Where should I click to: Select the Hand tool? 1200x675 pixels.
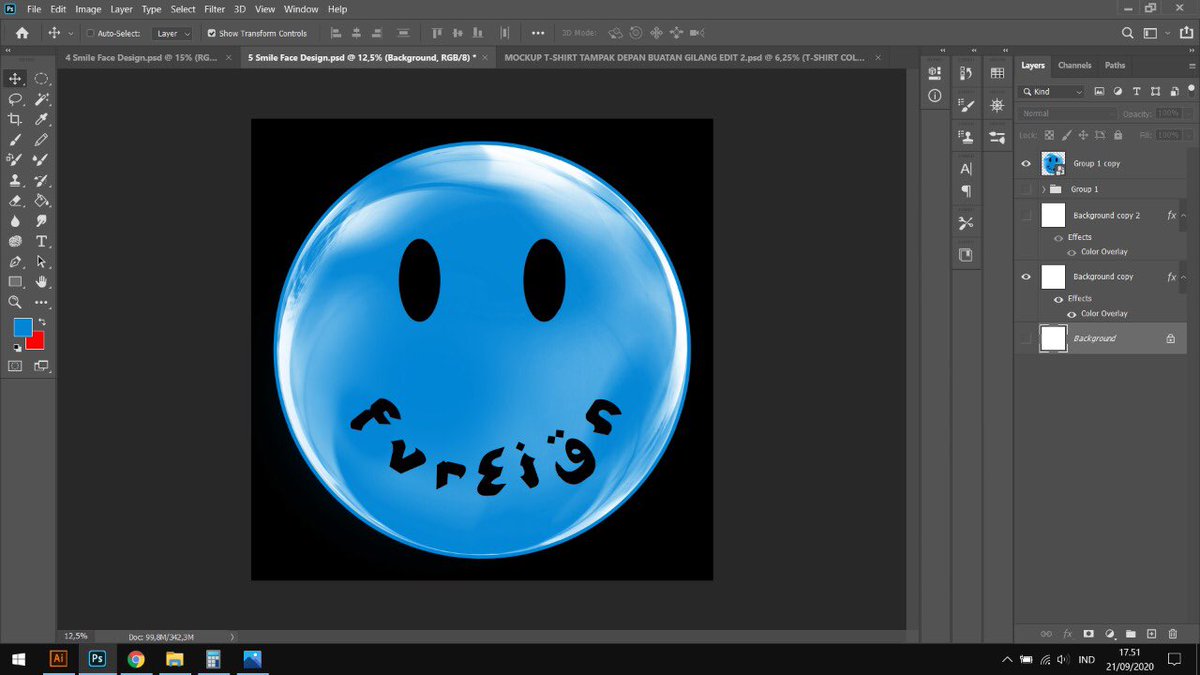42,282
